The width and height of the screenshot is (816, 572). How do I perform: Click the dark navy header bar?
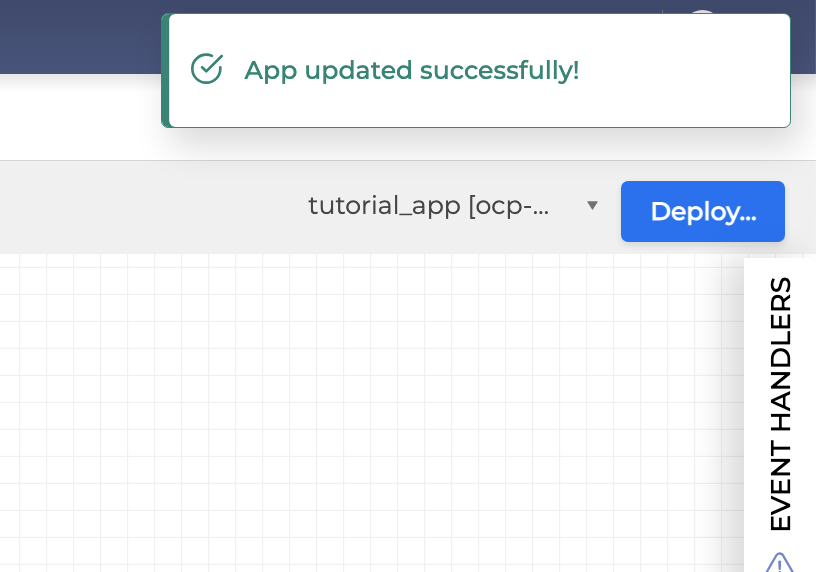point(80,36)
